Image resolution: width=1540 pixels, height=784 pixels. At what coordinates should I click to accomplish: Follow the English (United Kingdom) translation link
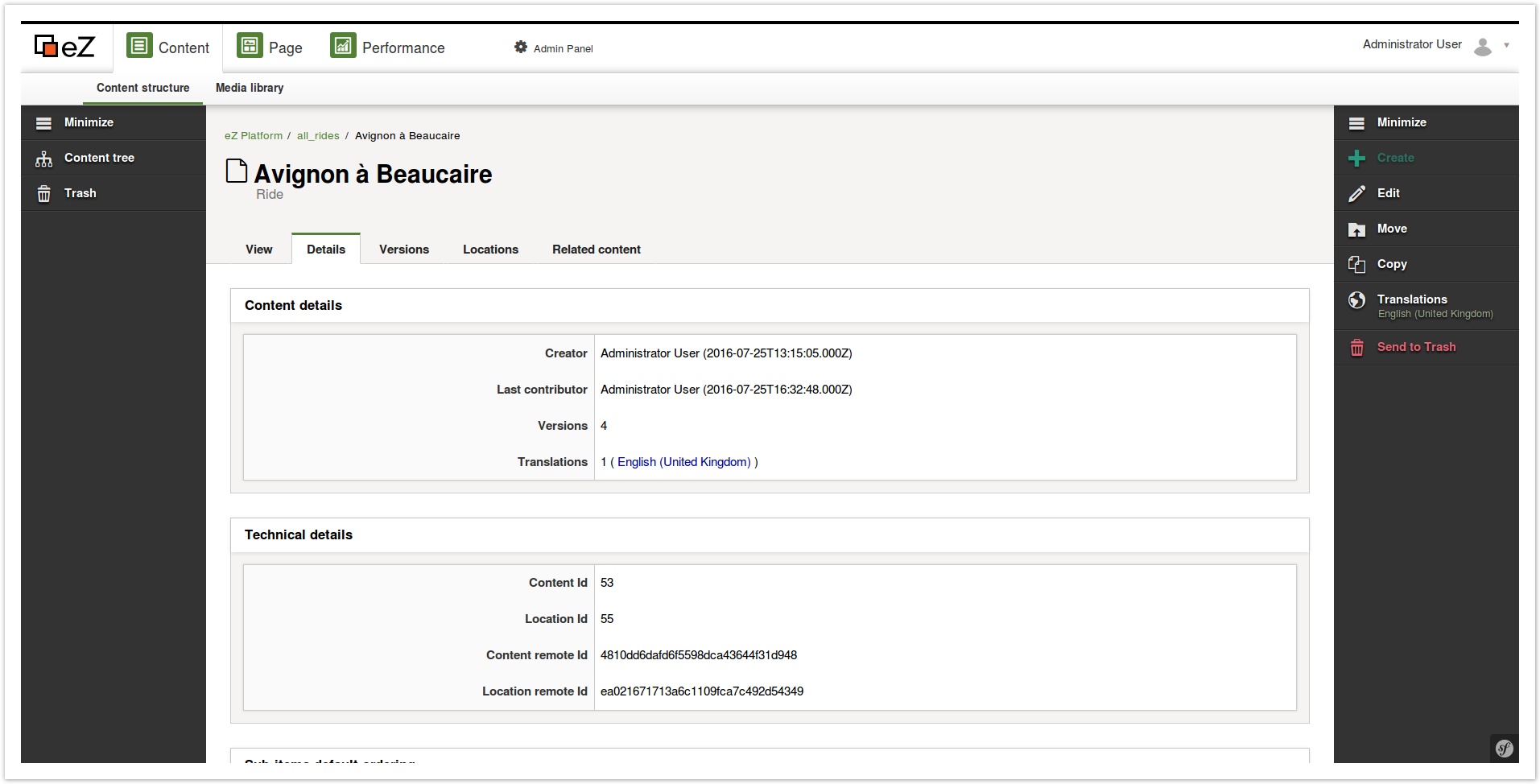pyautogui.click(x=683, y=462)
